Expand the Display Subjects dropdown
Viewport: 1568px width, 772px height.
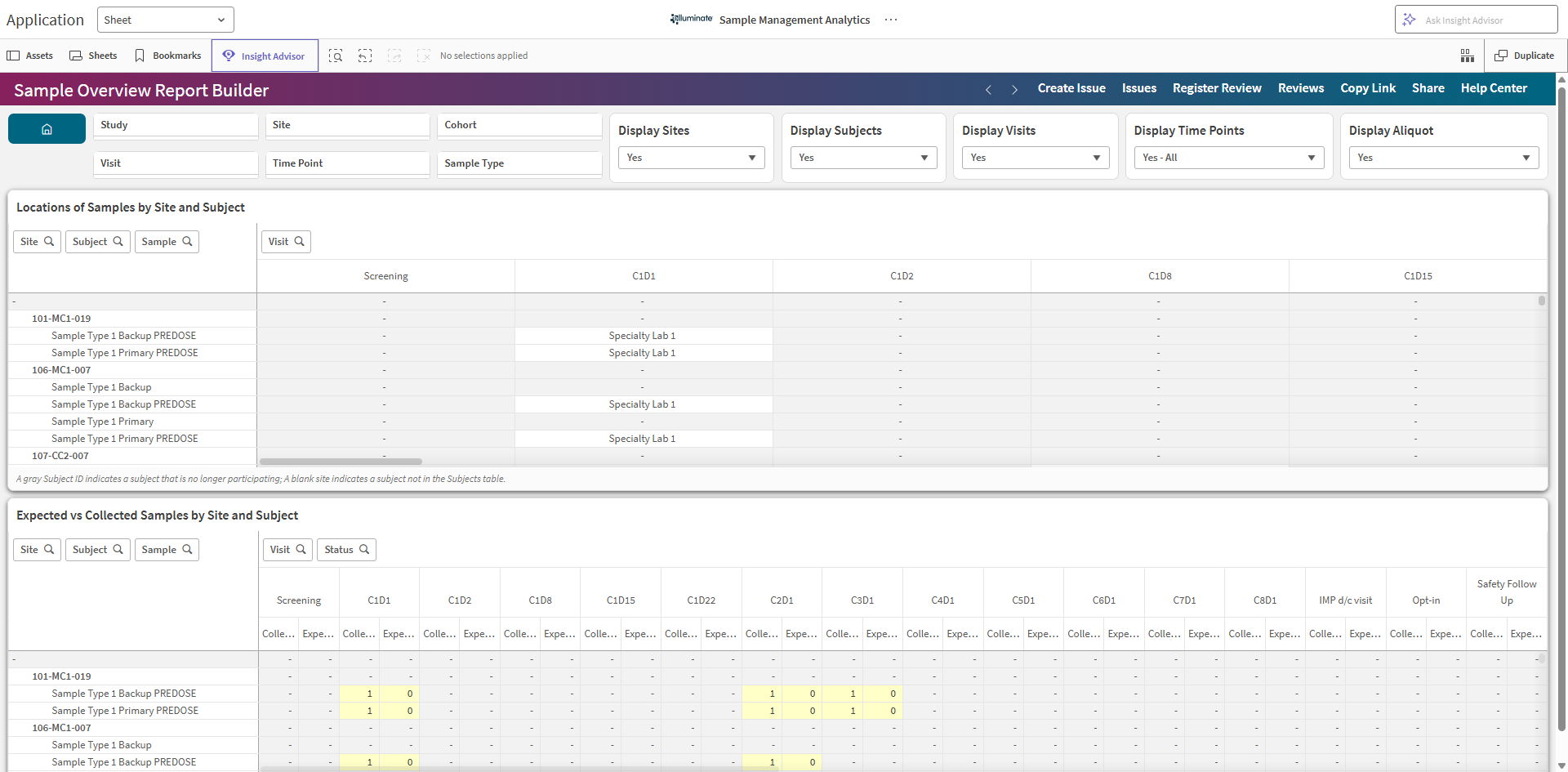pos(863,158)
